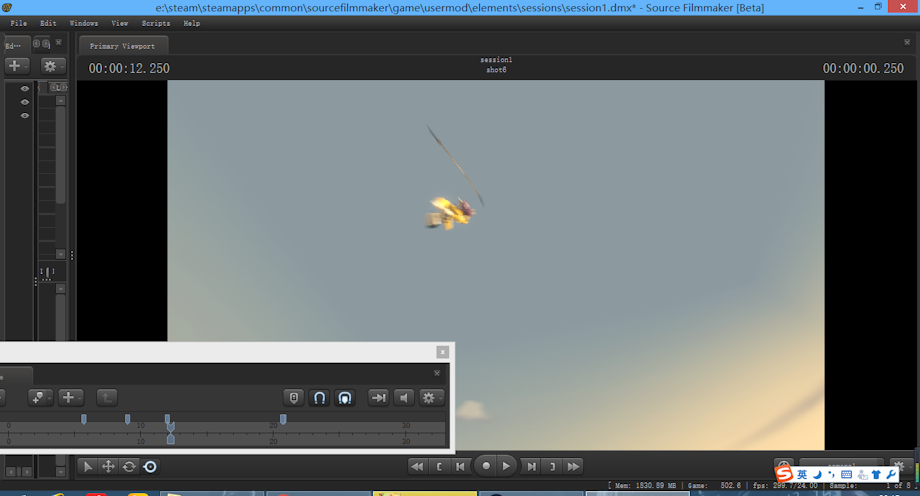
Task: Open the Scripts menu
Action: (x=155, y=23)
